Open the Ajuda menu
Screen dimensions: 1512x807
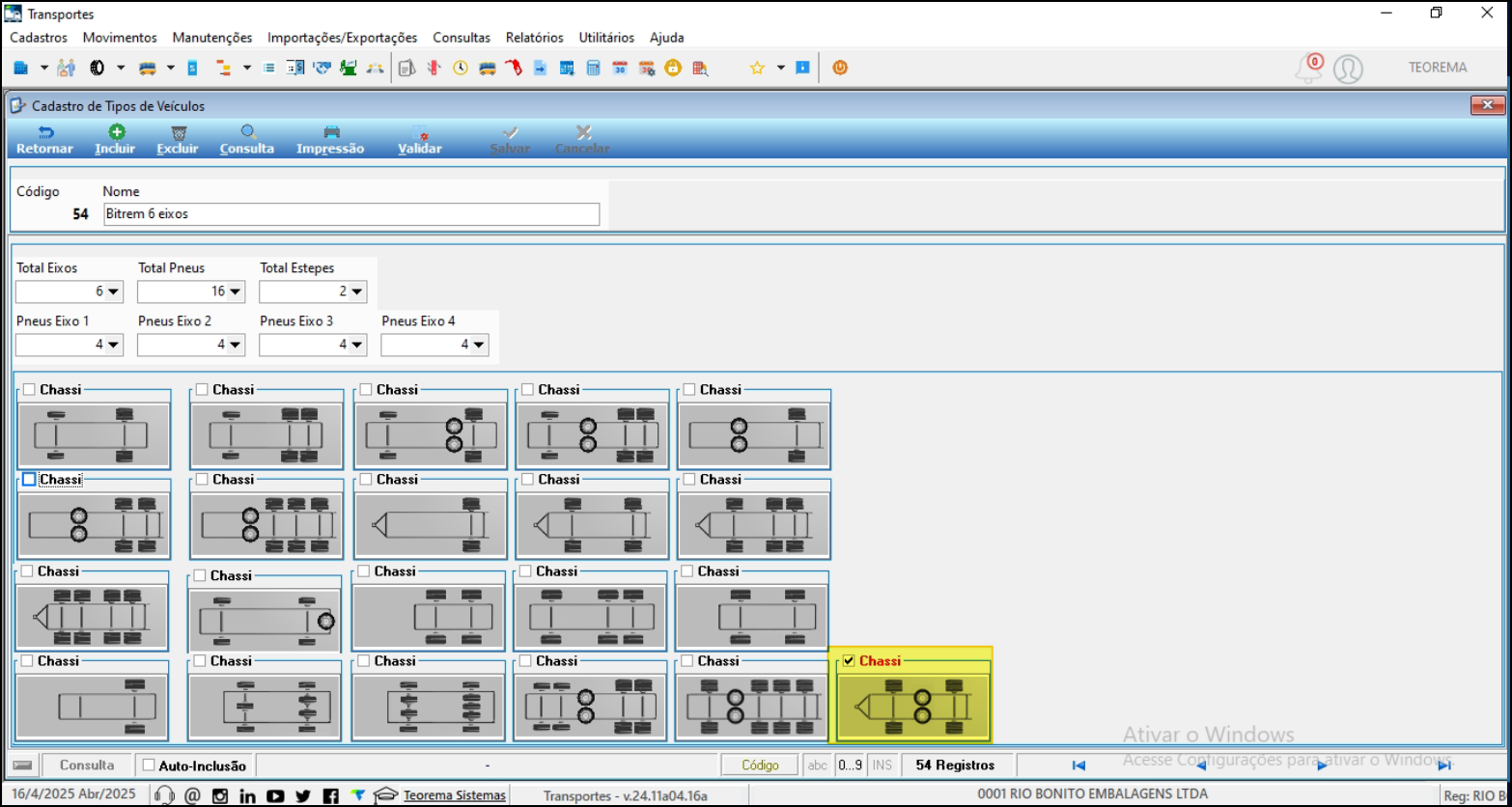pos(667,38)
